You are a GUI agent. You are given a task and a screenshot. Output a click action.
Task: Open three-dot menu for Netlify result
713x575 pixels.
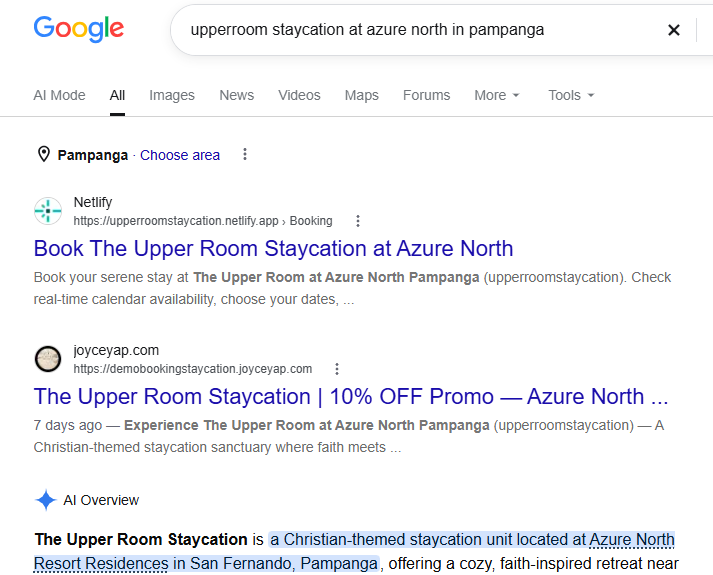[358, 221]
